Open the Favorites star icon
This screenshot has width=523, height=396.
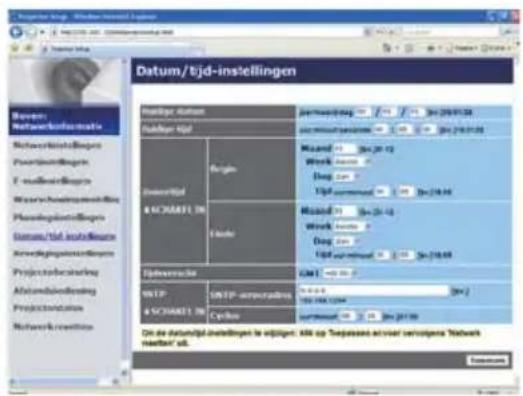[15, 49]
